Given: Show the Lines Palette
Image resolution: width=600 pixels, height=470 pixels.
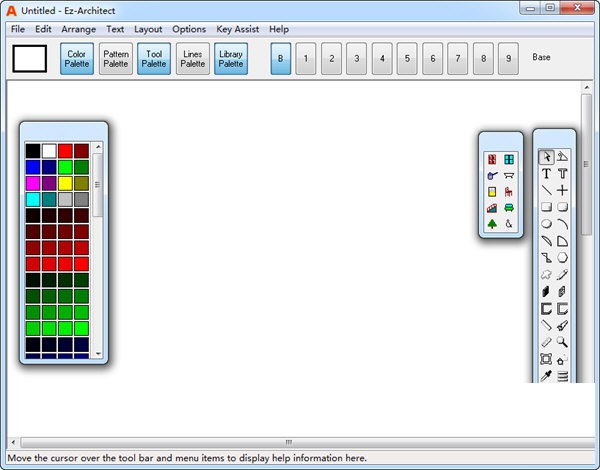Looking at the screenshot, I should coord(192,59).
